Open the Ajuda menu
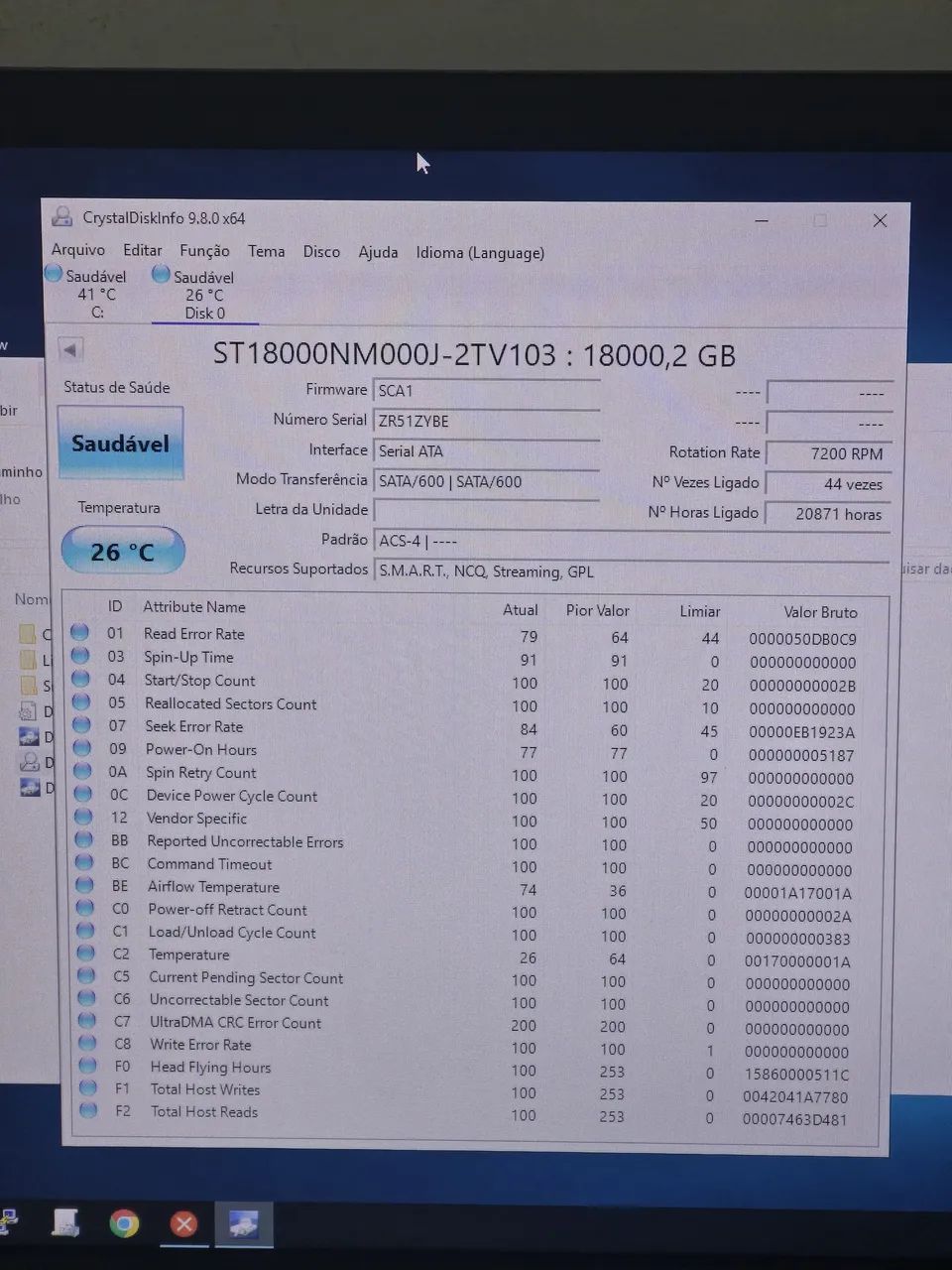This screenshot has height=1270, width=952. click(x=378, y=252)
